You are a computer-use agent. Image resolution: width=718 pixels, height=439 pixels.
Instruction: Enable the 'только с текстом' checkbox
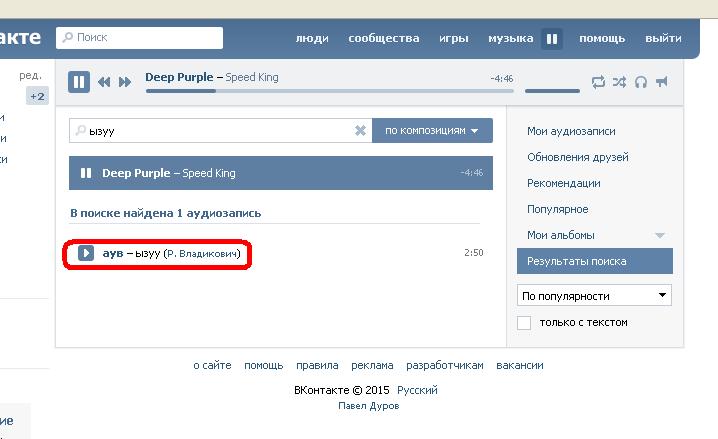[x=524, y=322]
